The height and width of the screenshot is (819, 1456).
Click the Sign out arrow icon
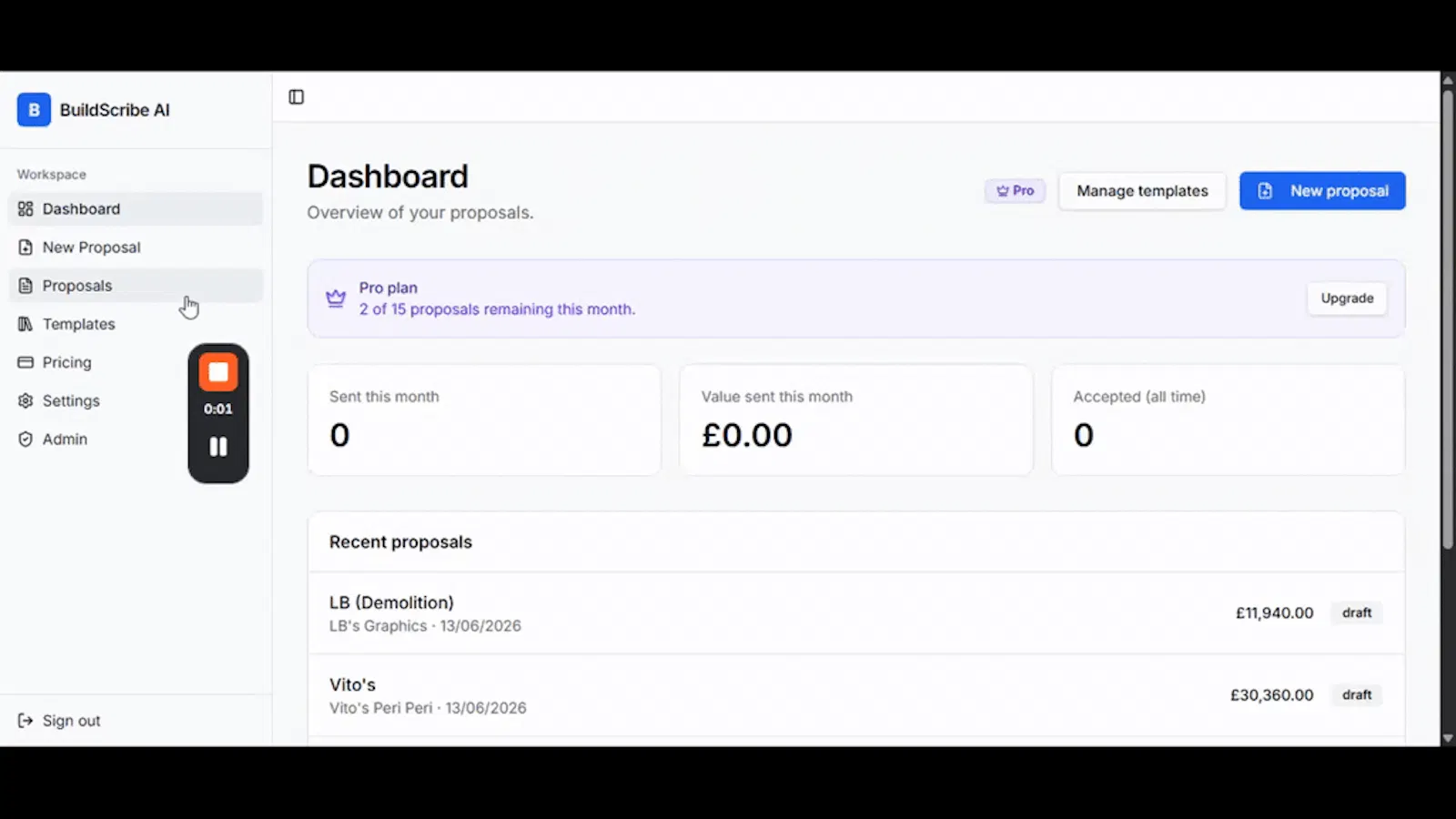pos(25,721)
